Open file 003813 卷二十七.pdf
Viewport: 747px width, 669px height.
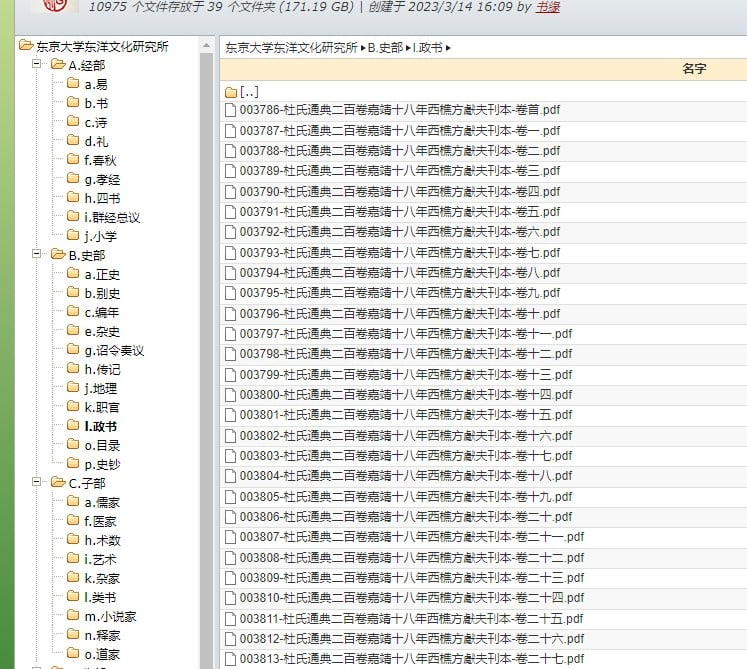[x=412, y=659]
